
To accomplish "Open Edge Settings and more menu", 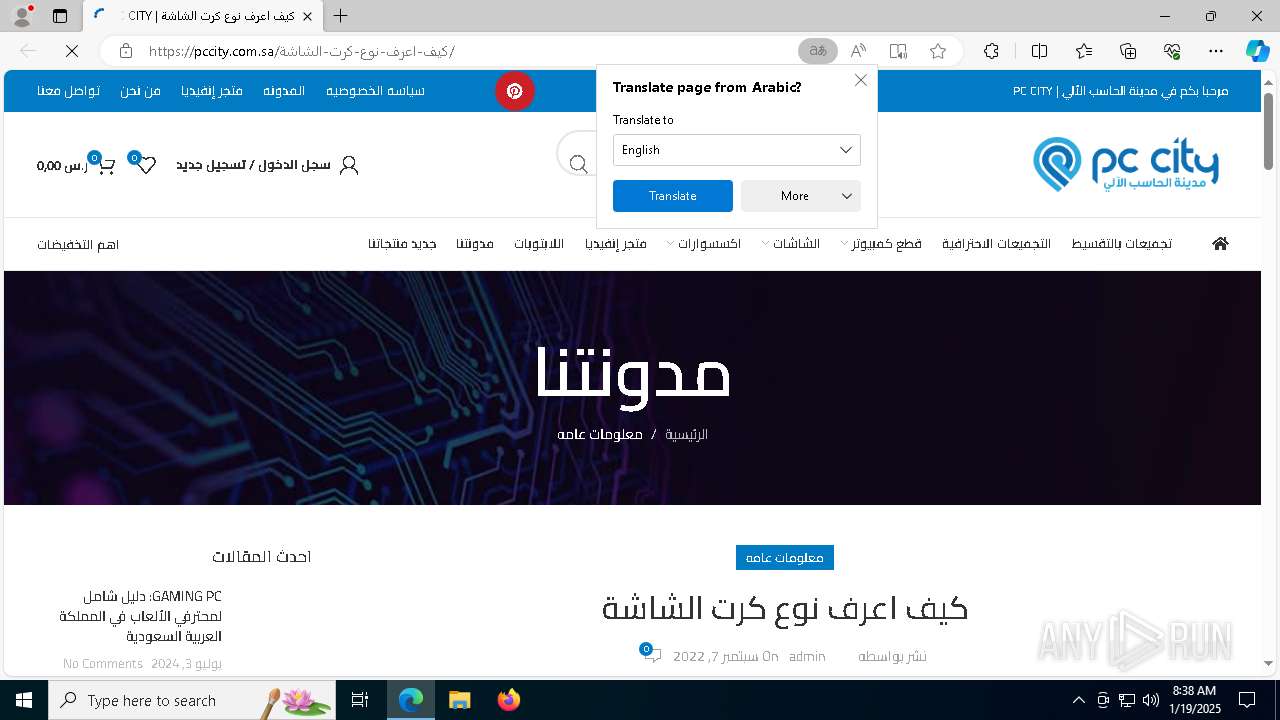I will pyautogui.click(x=1216, y=51).
